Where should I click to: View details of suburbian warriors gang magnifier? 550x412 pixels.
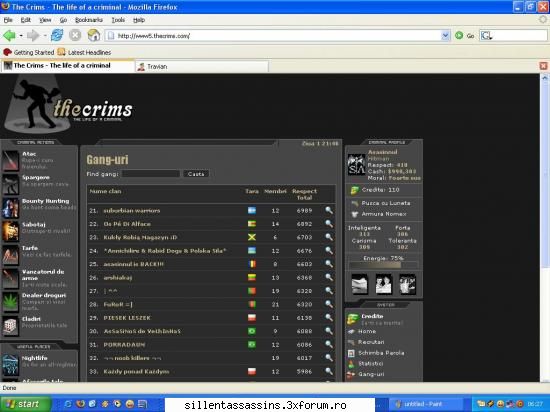[x=329, y=210]
